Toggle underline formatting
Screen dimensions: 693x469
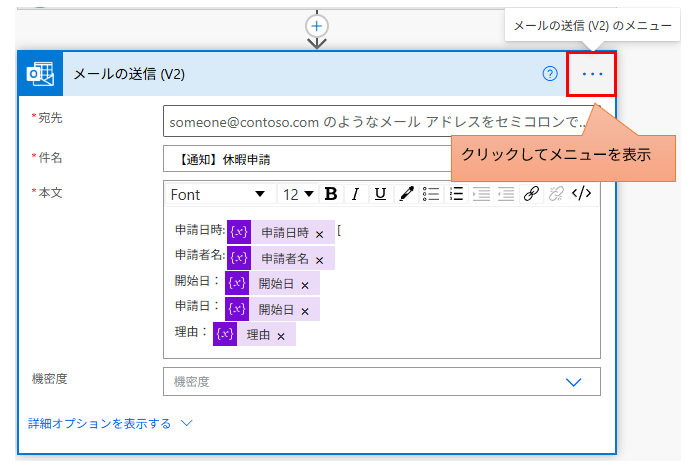380,194
